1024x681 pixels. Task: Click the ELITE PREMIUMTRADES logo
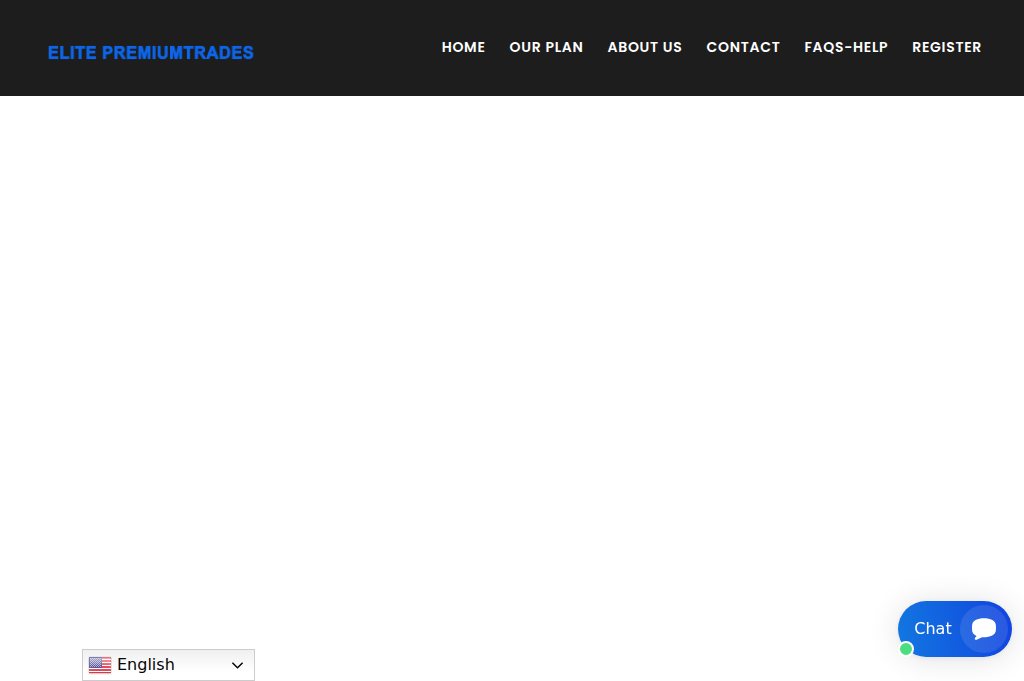(150, 52)
